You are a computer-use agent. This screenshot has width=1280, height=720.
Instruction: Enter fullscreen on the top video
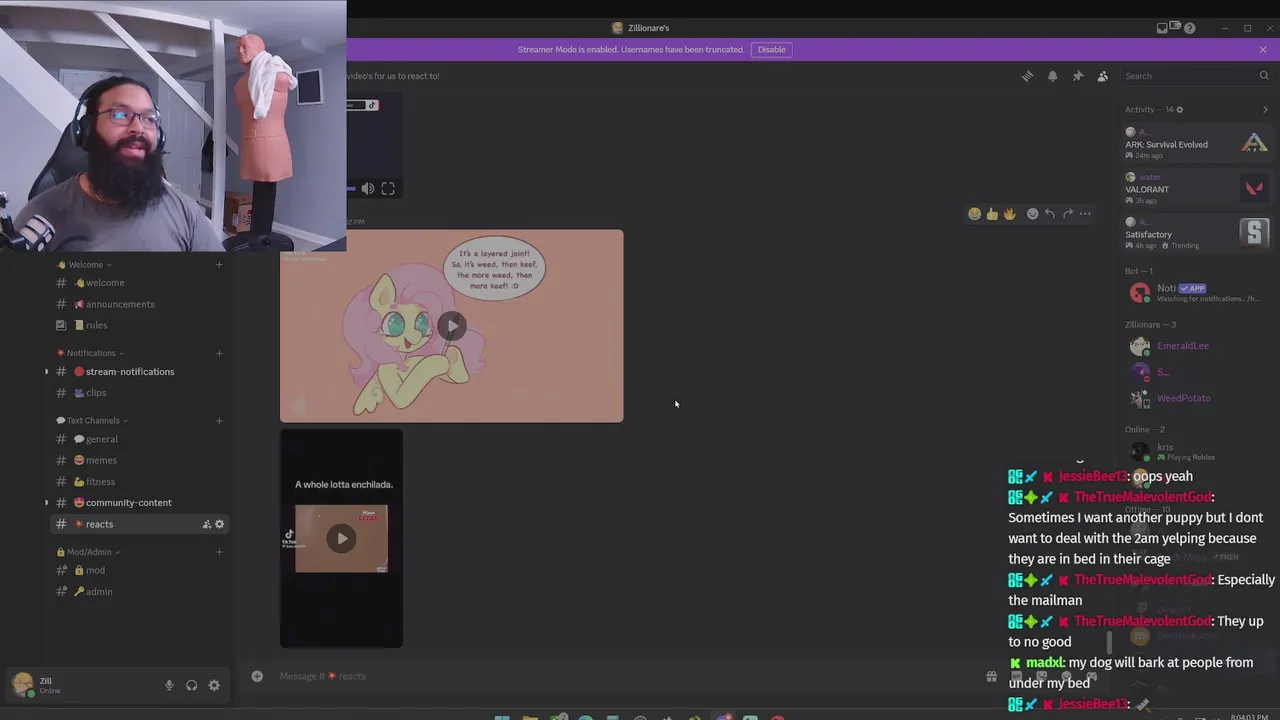388,188
